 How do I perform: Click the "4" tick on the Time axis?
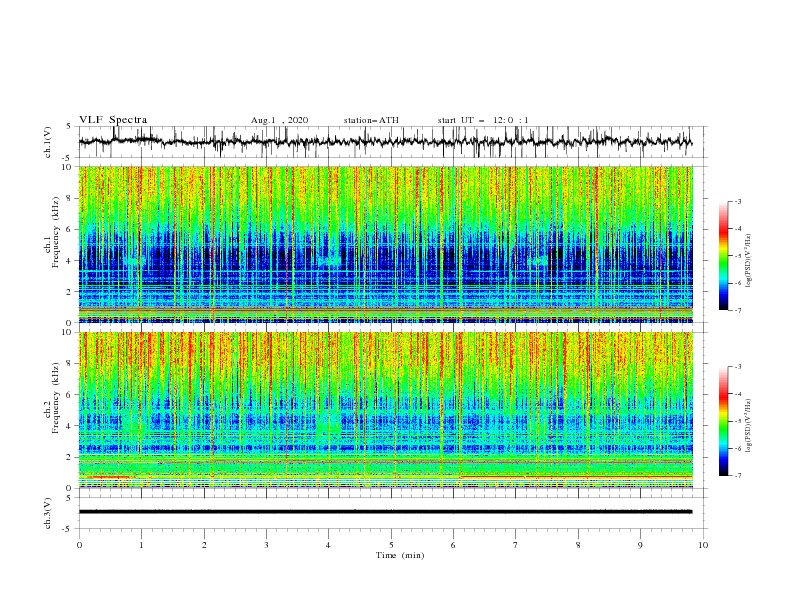coord(329,545)
